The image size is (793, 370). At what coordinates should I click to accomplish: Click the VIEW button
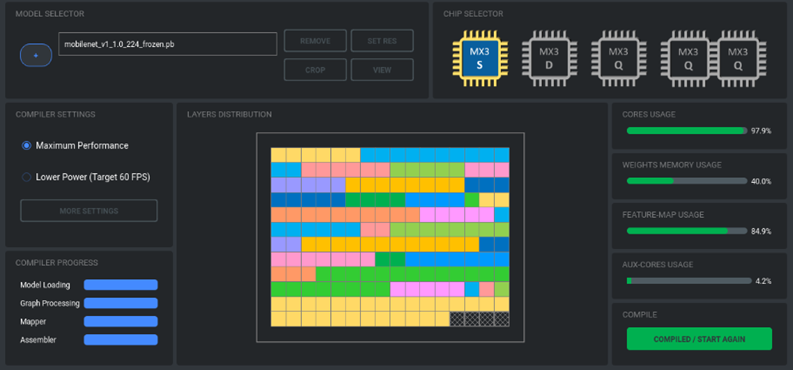point(382,70)
